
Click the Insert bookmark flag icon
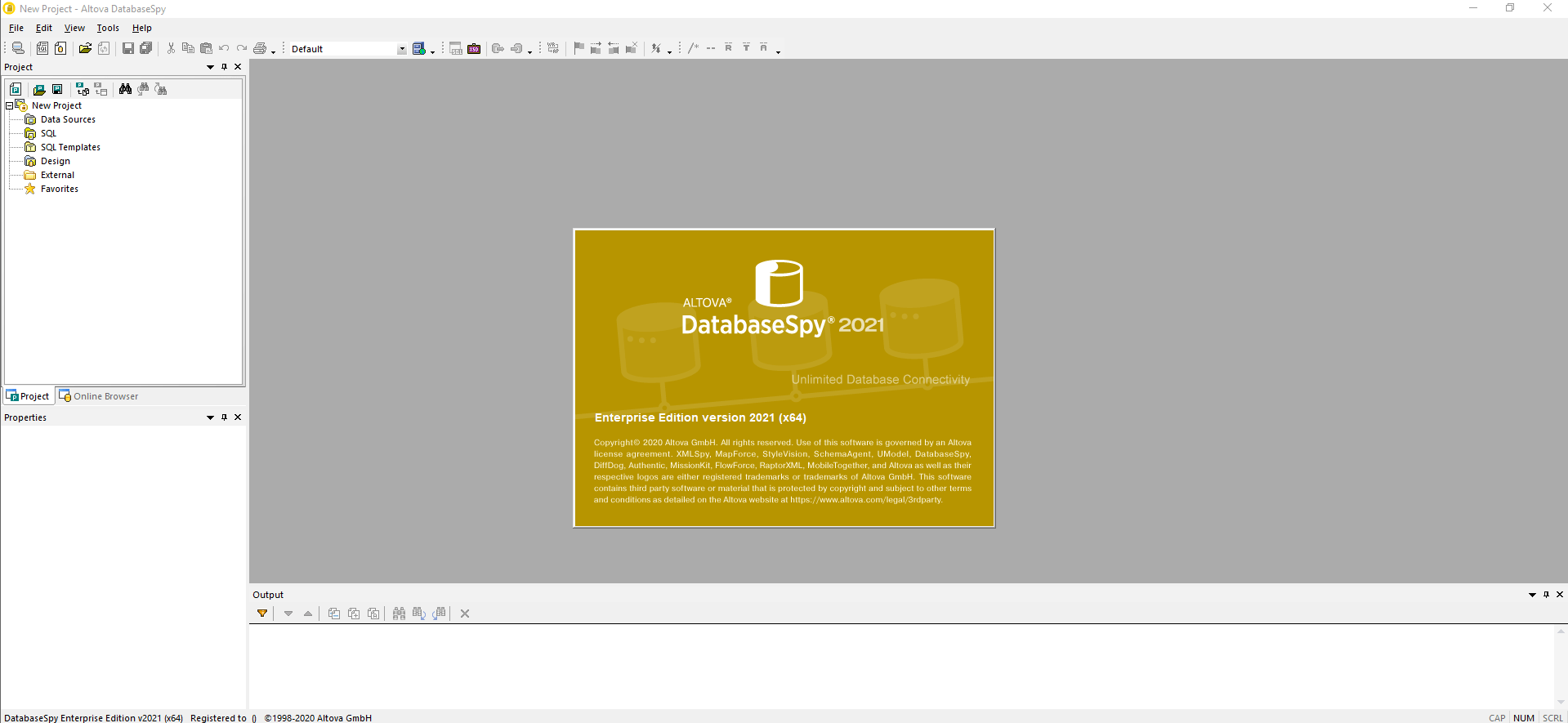(579, 48)
